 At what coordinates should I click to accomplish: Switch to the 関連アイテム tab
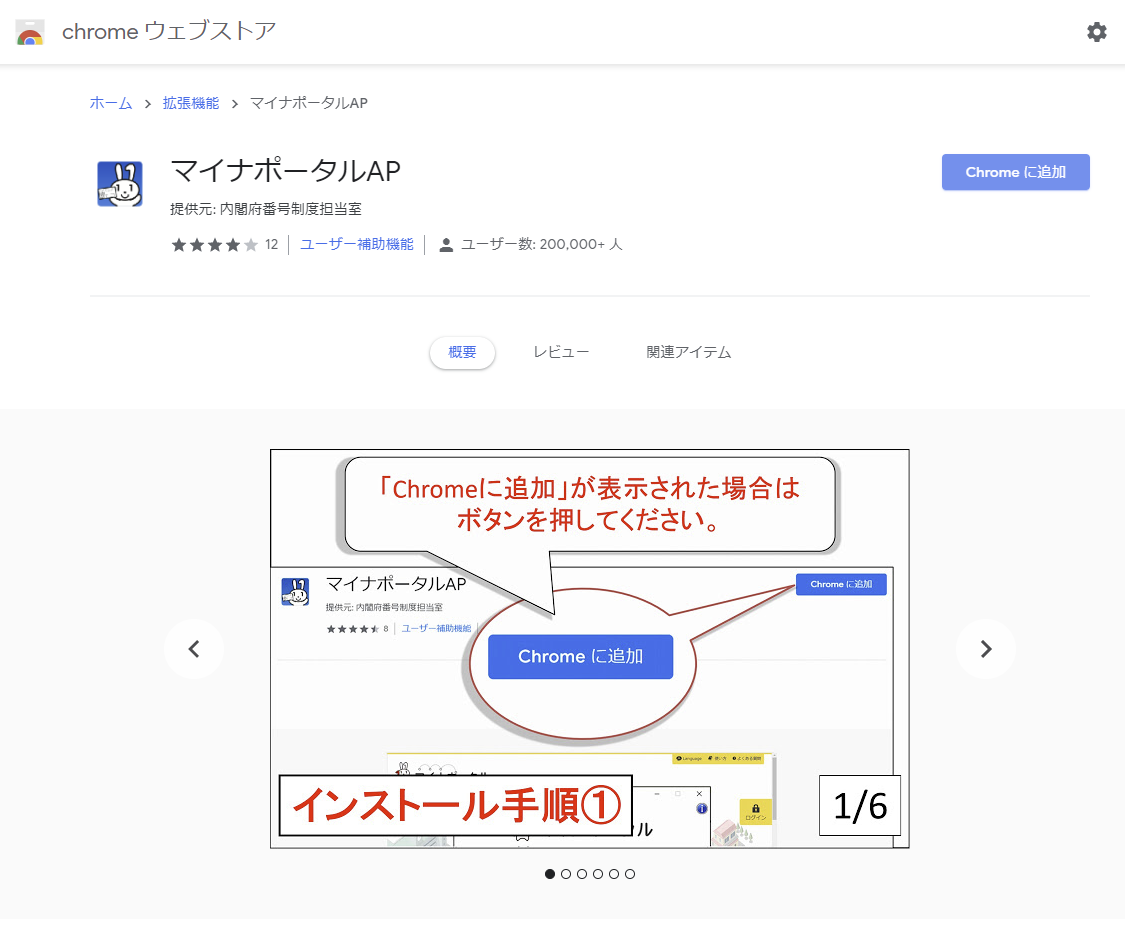click(689, 352)
